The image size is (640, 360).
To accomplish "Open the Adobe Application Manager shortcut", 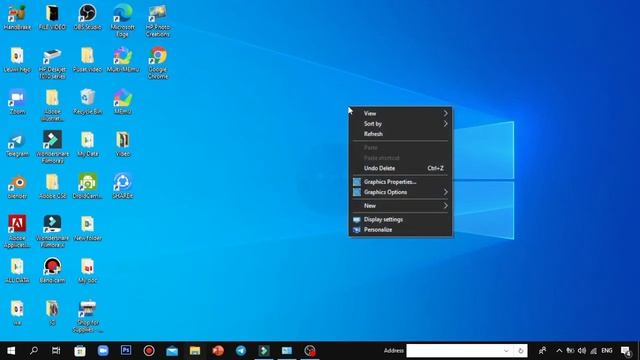I will (17, 231).
